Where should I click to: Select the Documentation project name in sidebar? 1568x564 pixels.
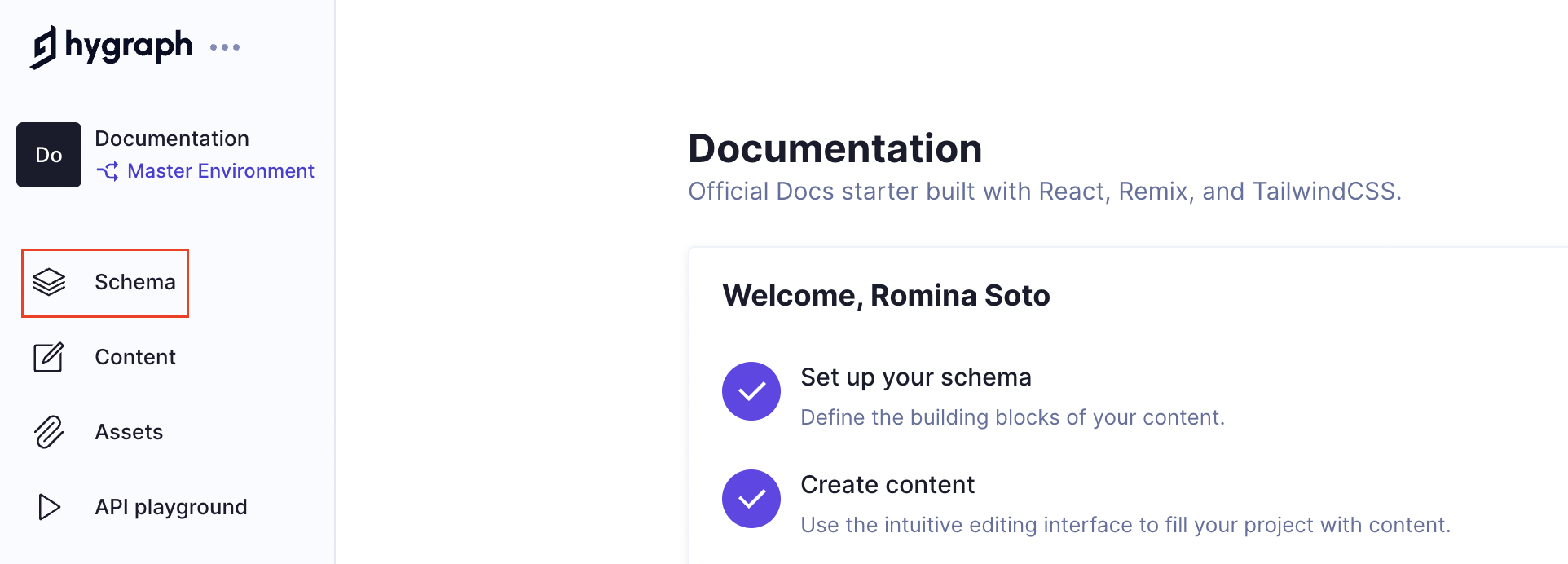click(x=172, y=139)
